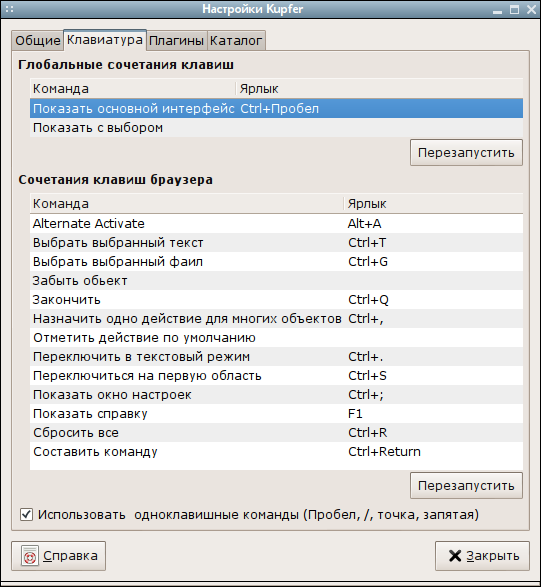Select the Показать с выбором row
The height and width of the screenshot is (587, 541).
[276, 128]
